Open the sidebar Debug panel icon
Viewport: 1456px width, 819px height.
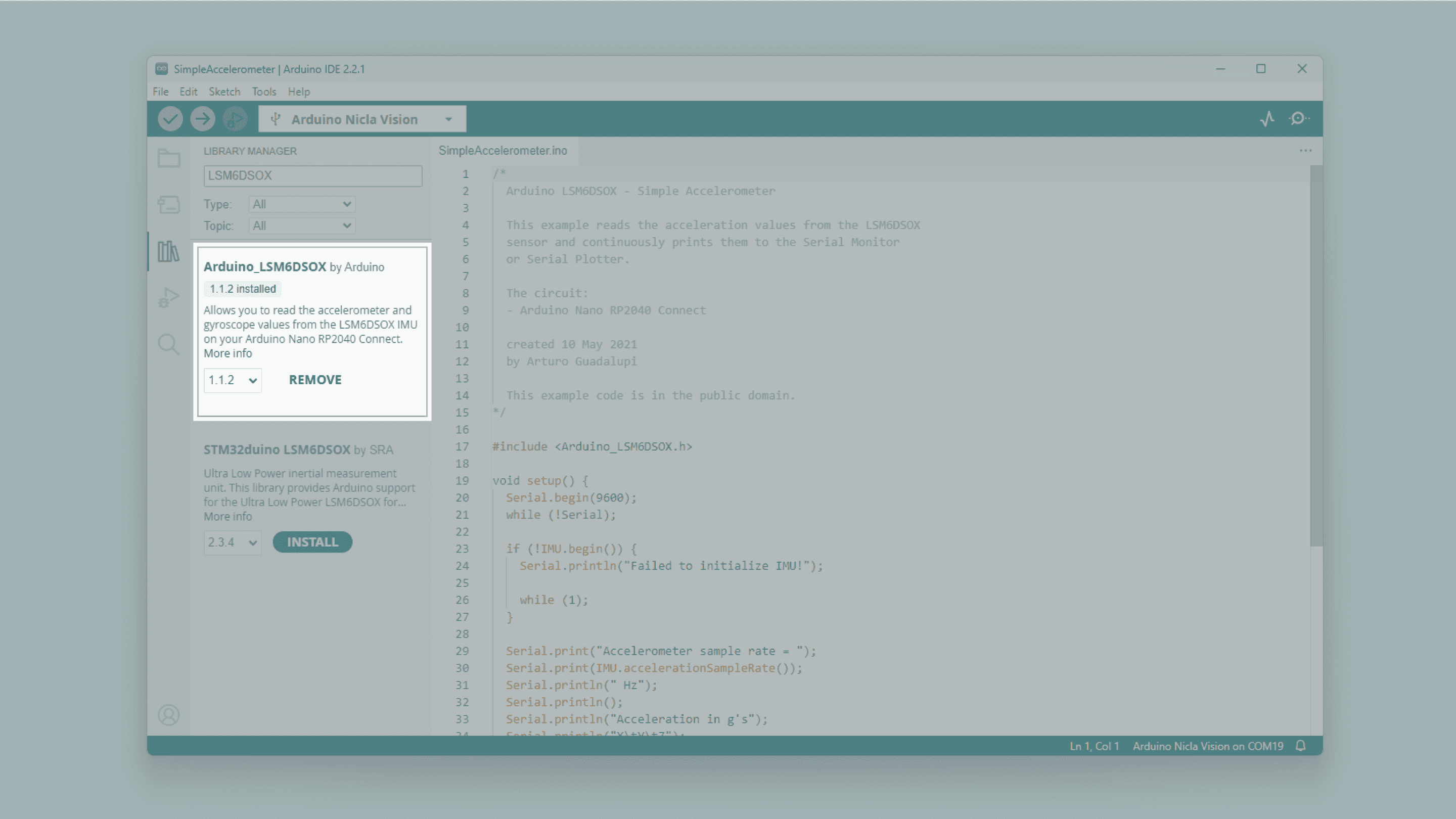click(168, 297)
